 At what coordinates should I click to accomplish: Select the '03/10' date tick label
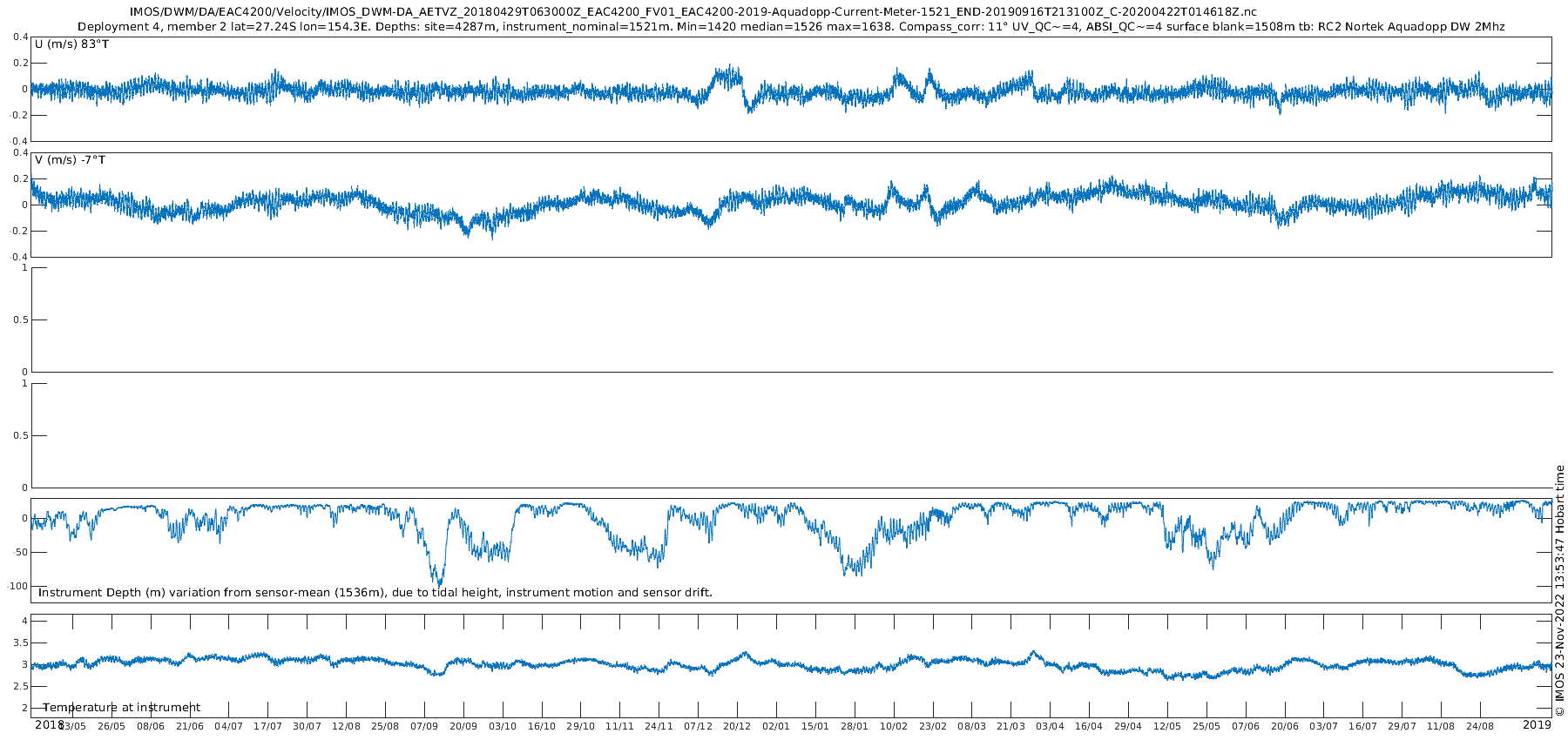503,726
